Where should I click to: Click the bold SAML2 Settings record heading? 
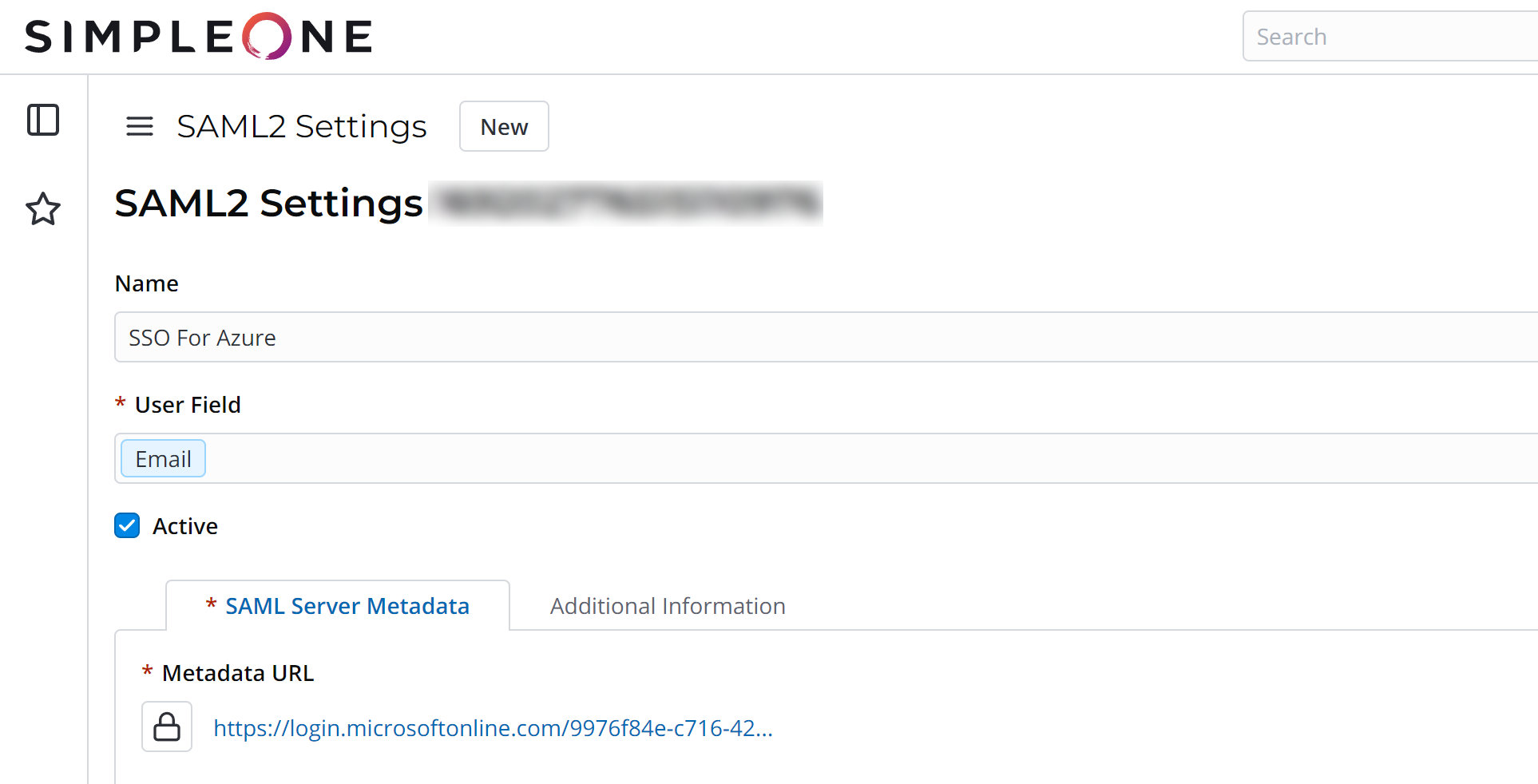pos(268,203)
